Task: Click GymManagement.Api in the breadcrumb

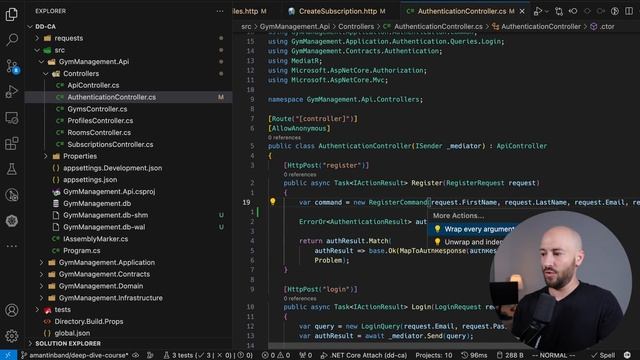Action: [x=295, y=27]
